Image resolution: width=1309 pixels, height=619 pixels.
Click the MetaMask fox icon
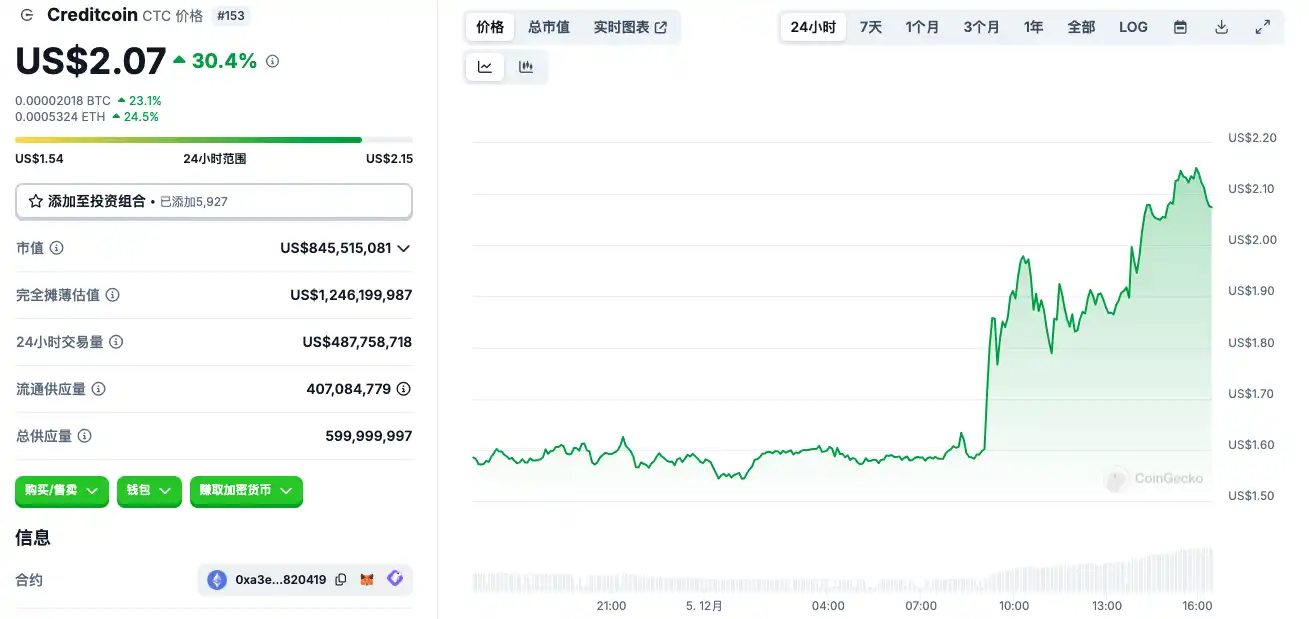pos(367,580)
